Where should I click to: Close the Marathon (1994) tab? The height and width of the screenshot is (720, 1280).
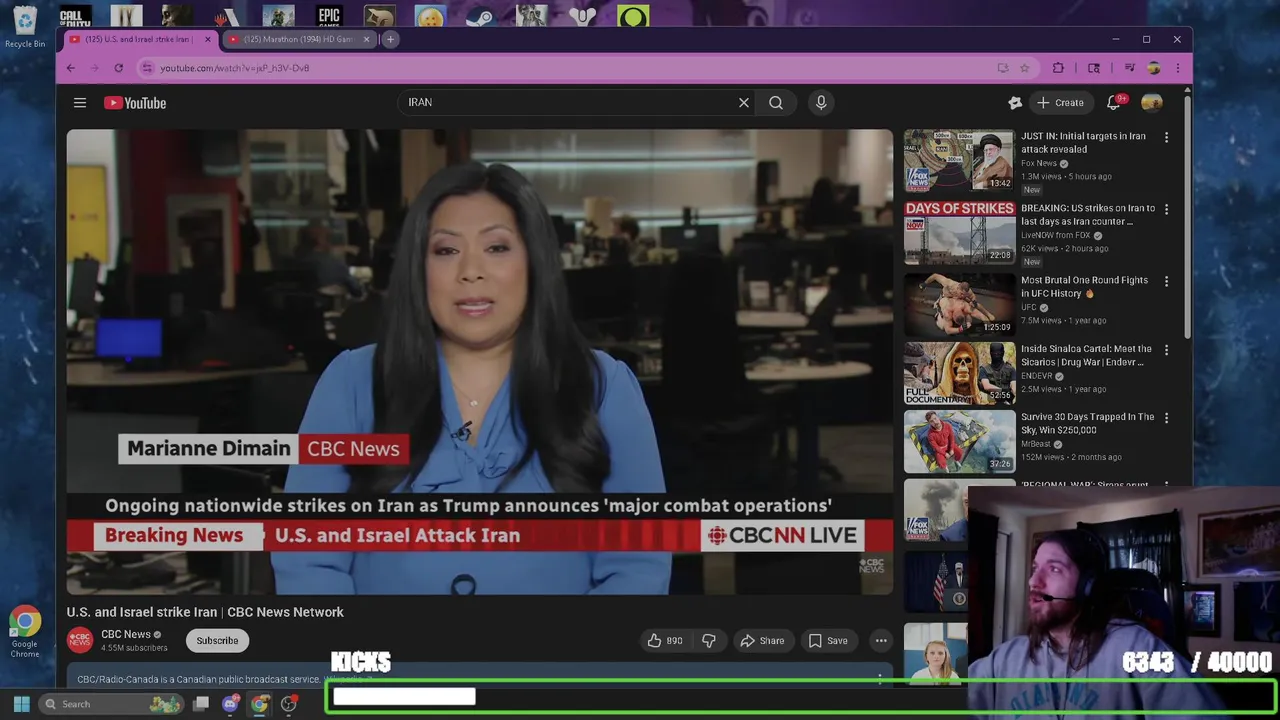(x=366, y=39)
